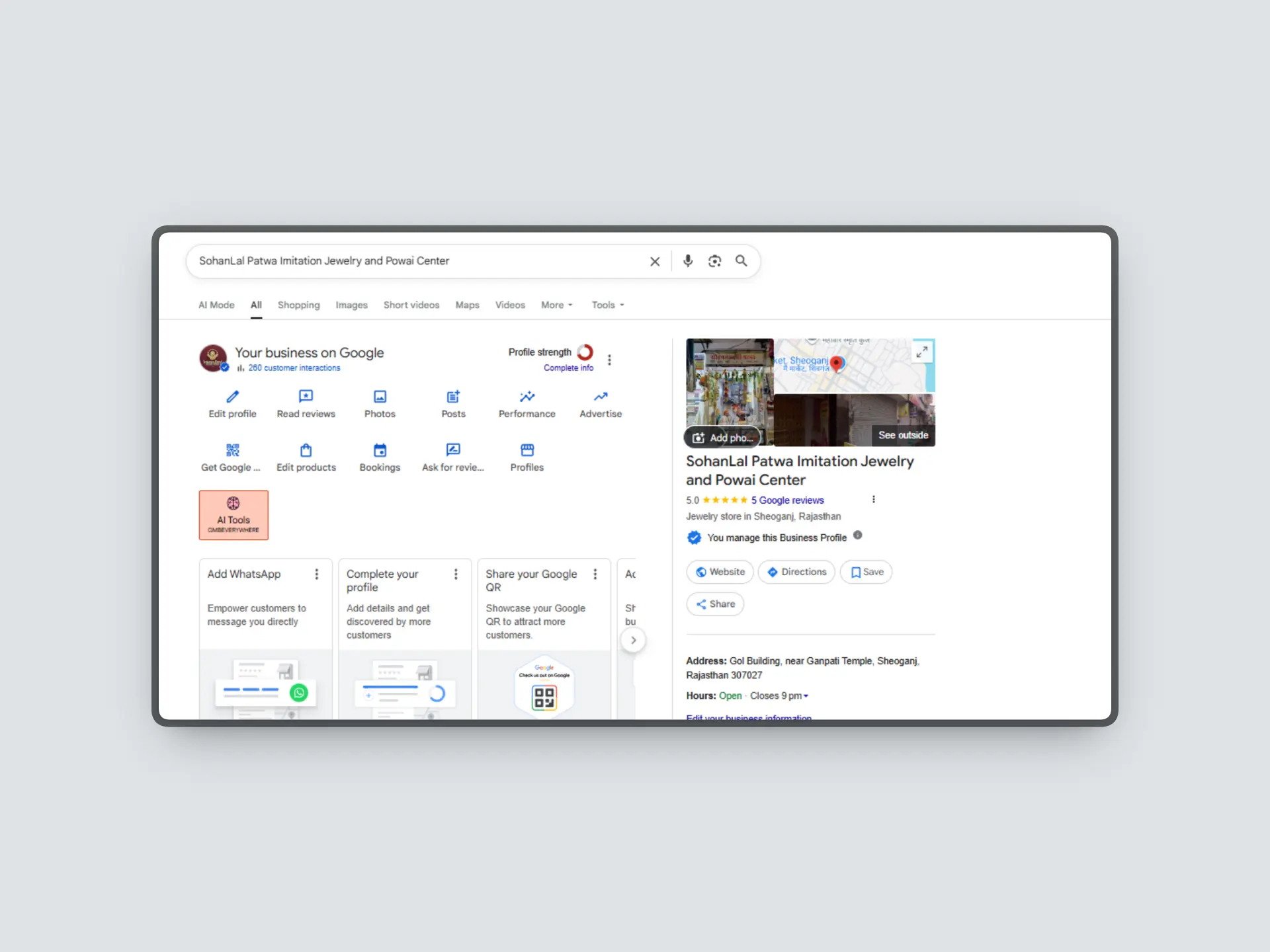The height and width of the screenshot is (952, 1270).
Task: Switch to Images tab
Action: (x=351, y=305)
